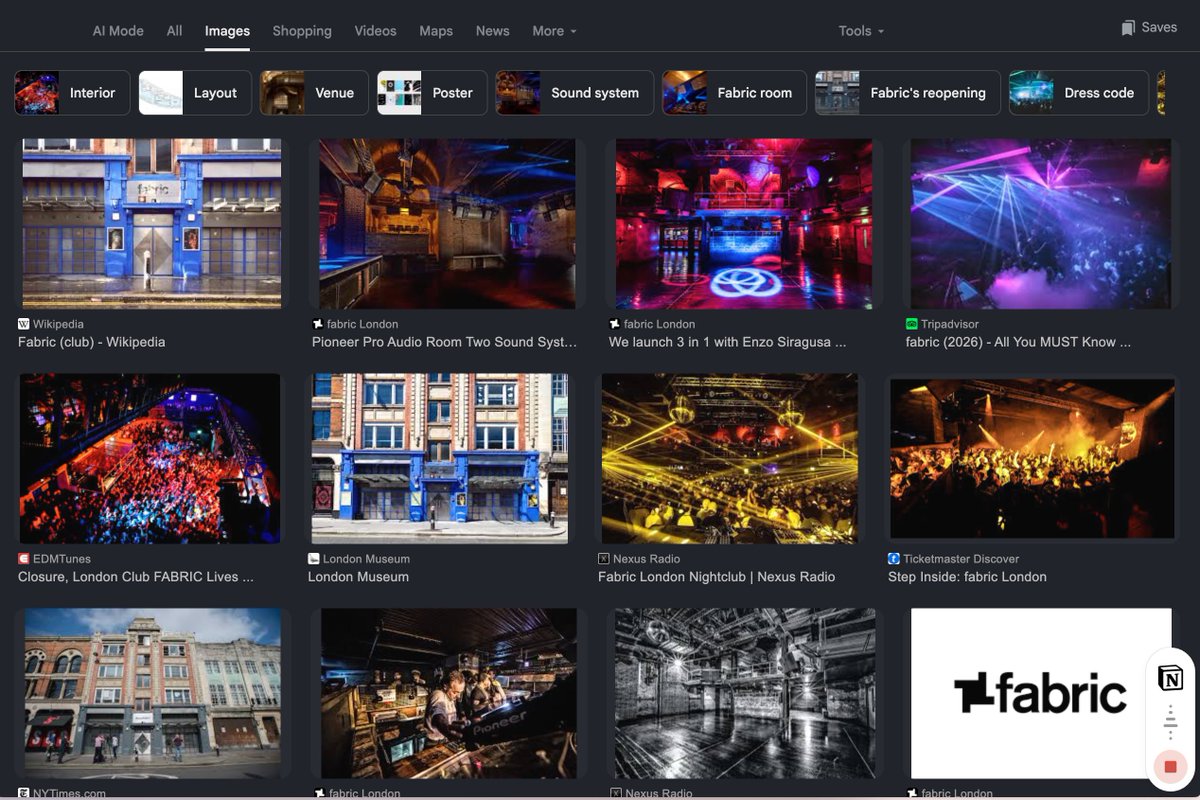This screenshot has height=800, width=1200.
Task: Open Pioneer Pro Audio Room Two link
Action: coord(445,342)
